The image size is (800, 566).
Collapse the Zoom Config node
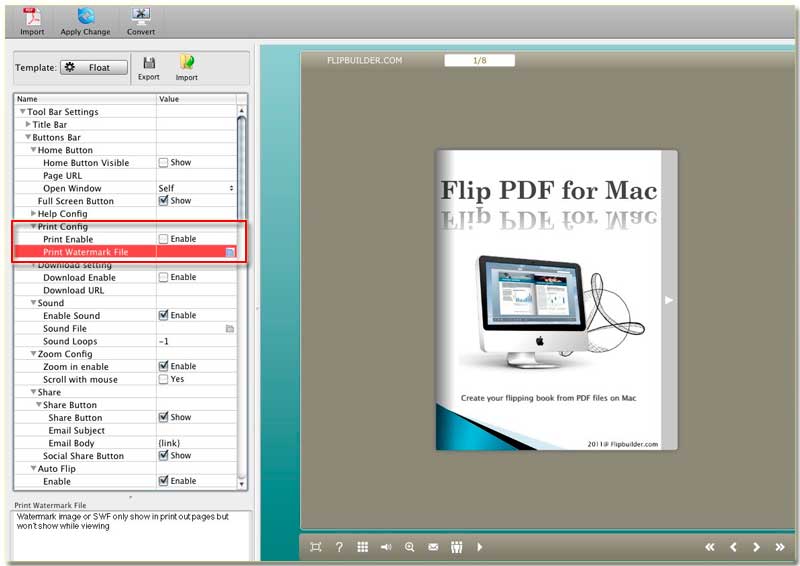pyautogui.click(x=33, y=354)
